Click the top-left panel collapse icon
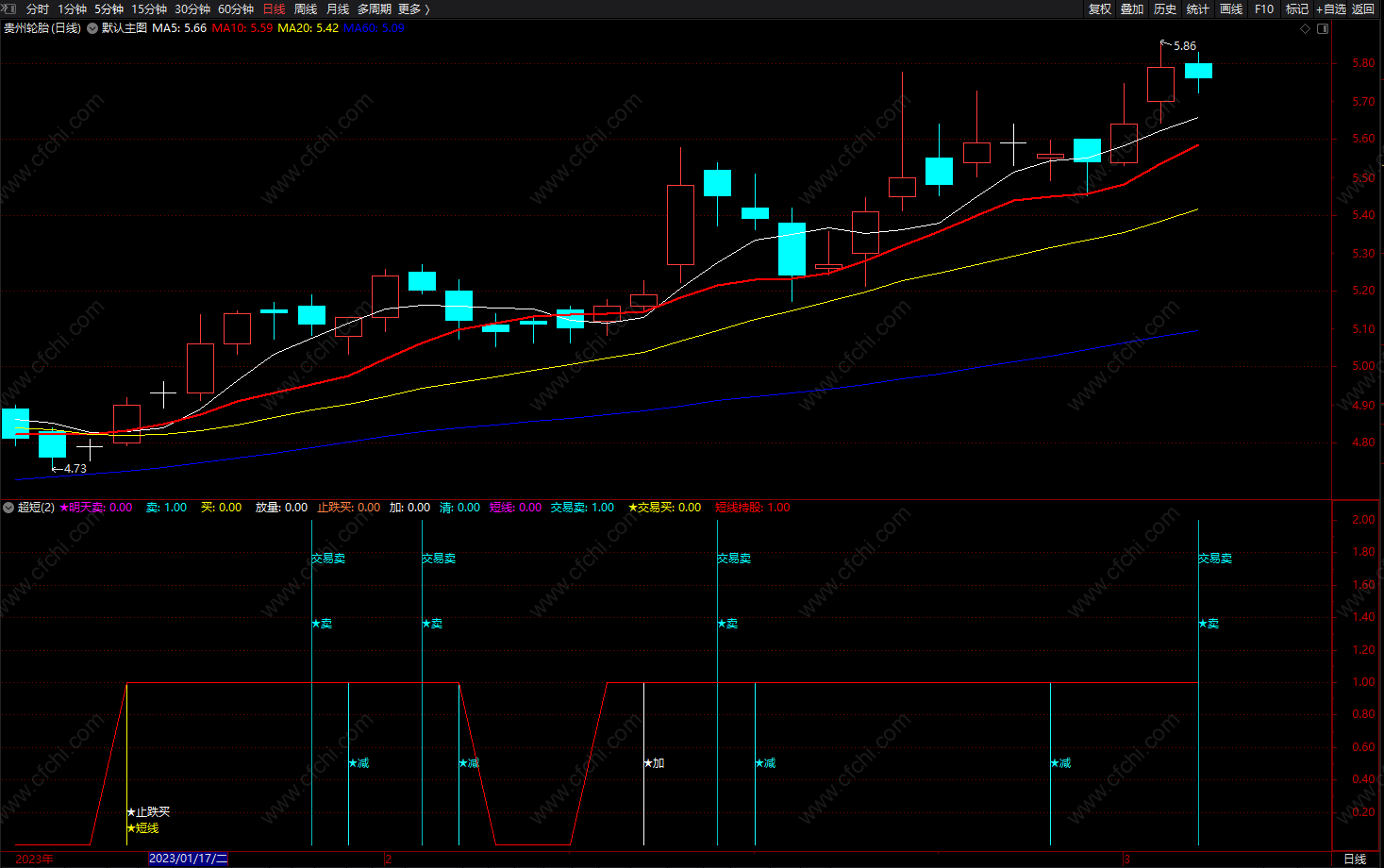Viewport: 1384px width, 868px height. point(10,8)
